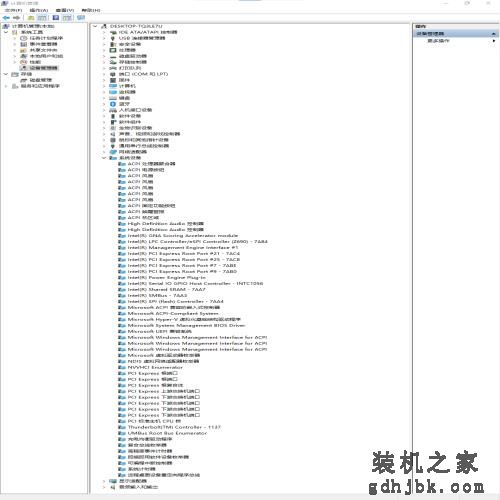Click the DESKTOP computer root node icon
The height and width of the screenshot is (500, 500).
pos(104,26)
